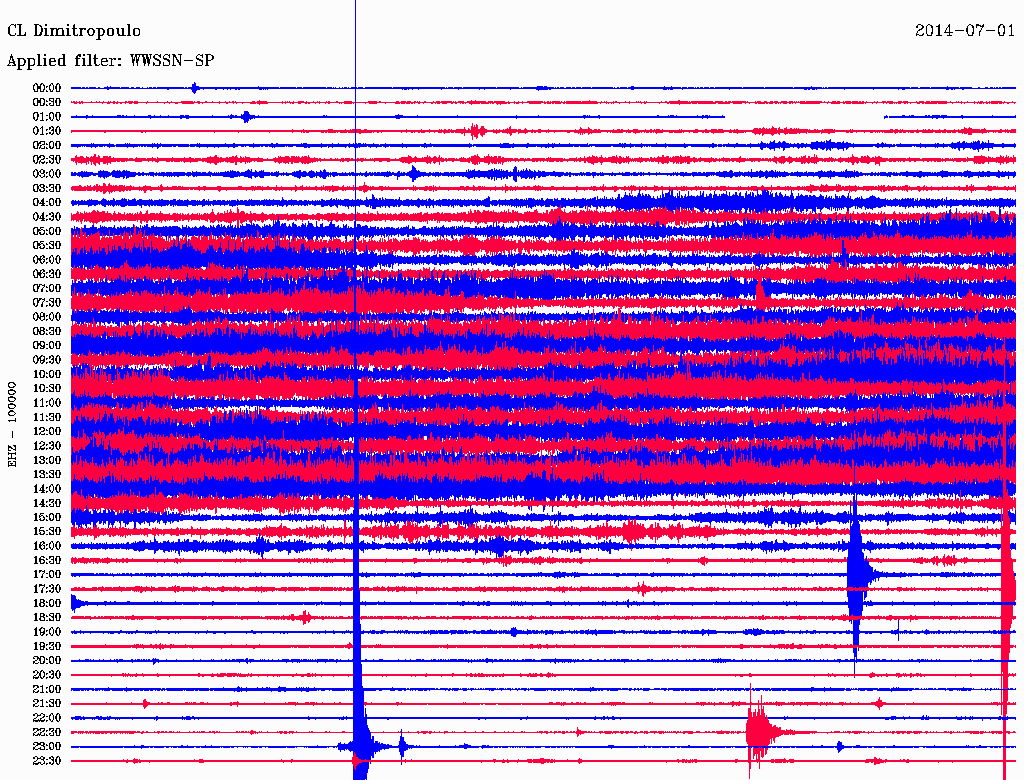The image size is (1024, 780).
Task: Click the '08:00' time label
Action: 47,317
